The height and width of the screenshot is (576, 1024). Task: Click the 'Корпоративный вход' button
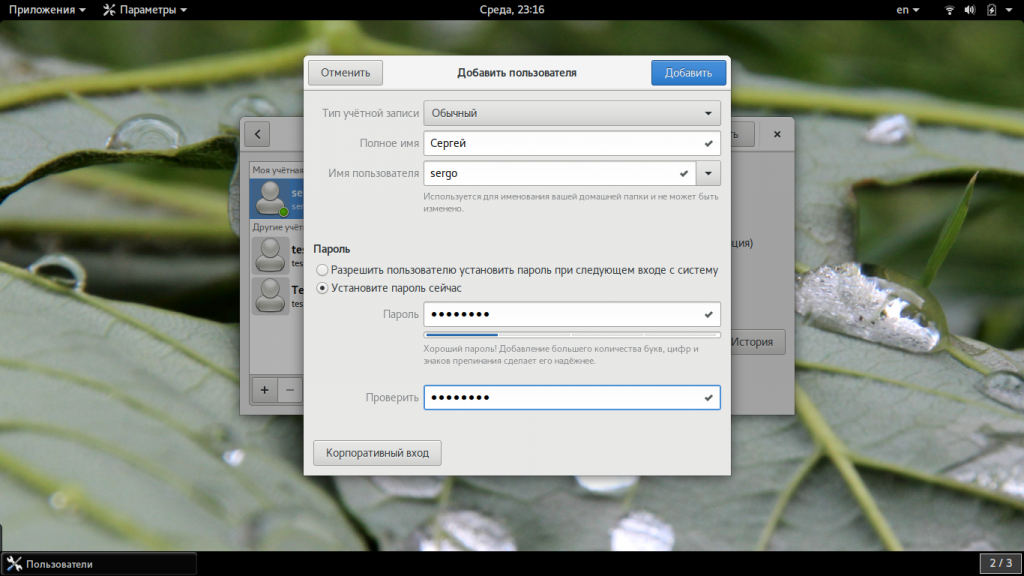point(377,453)
